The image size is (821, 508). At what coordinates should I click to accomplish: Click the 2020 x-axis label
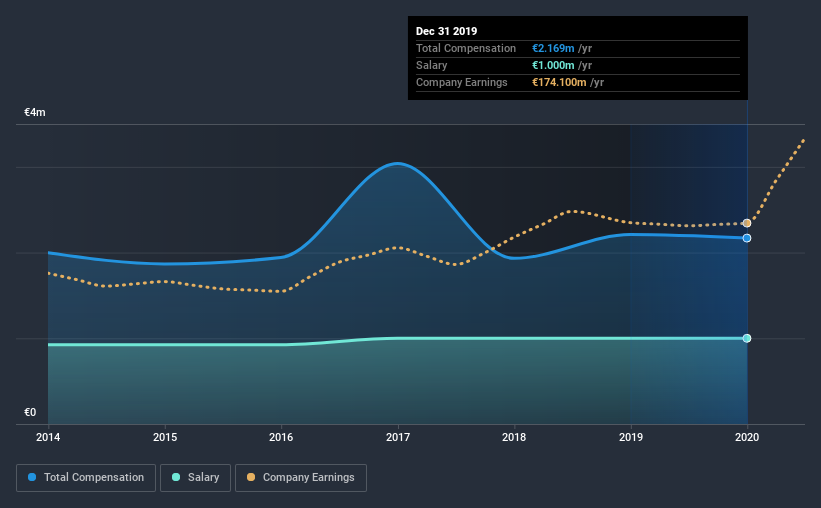747,437
